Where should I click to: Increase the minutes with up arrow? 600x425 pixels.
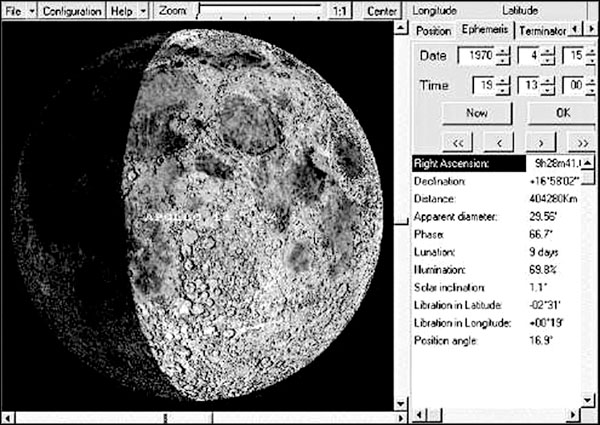tap(548, 81)
